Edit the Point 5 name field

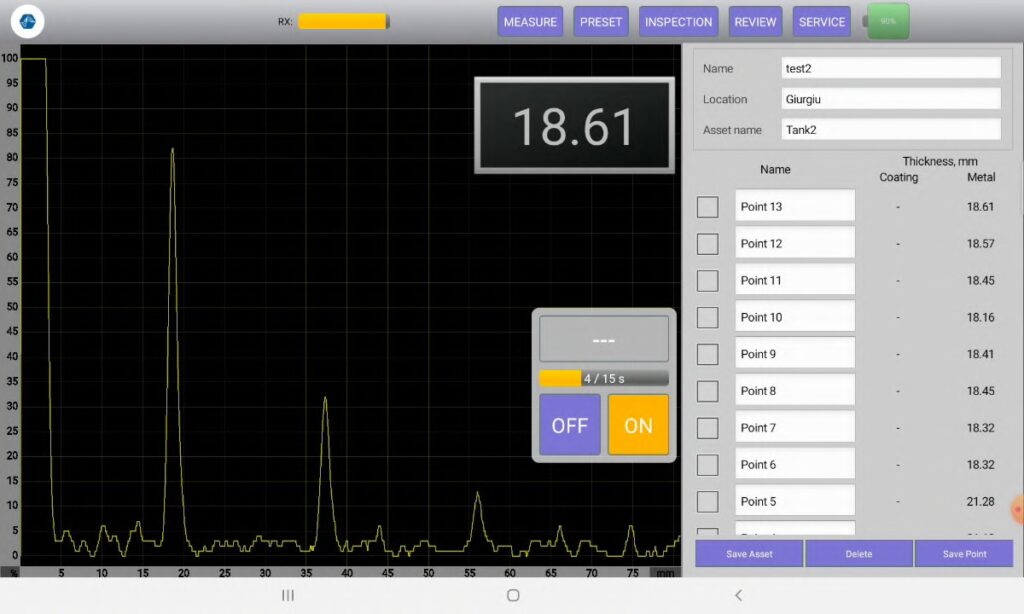click(795, 501)
